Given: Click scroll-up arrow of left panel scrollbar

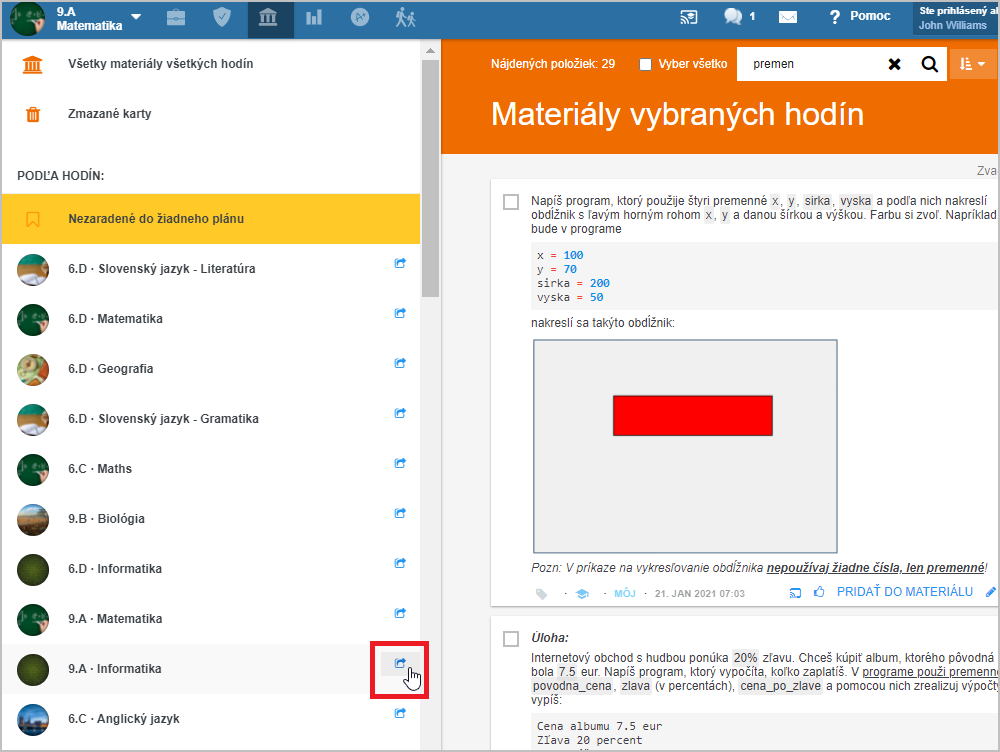Looking at the screenshot, I should 430,50.
